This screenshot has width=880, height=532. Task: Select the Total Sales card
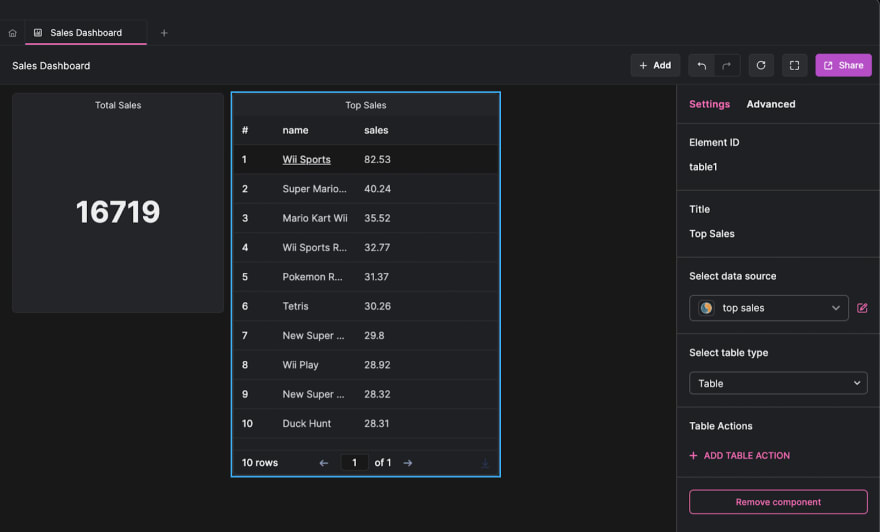pos(118,203)
